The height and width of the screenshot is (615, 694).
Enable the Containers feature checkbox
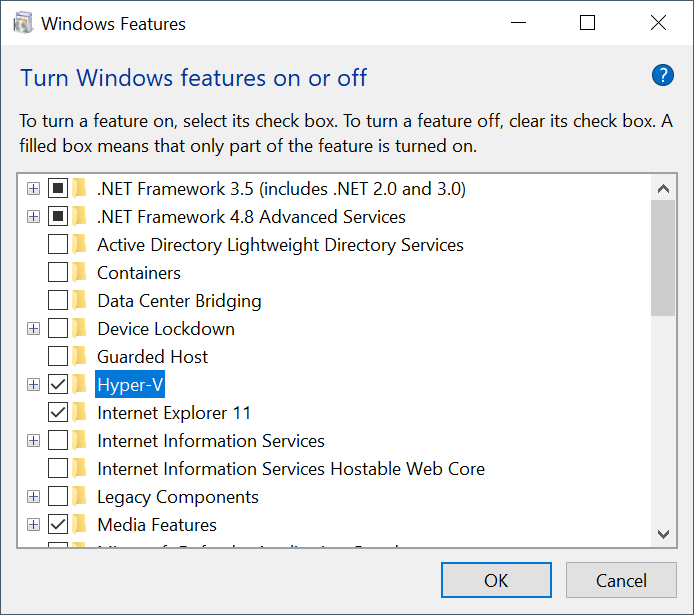click(x=58, y=273)
